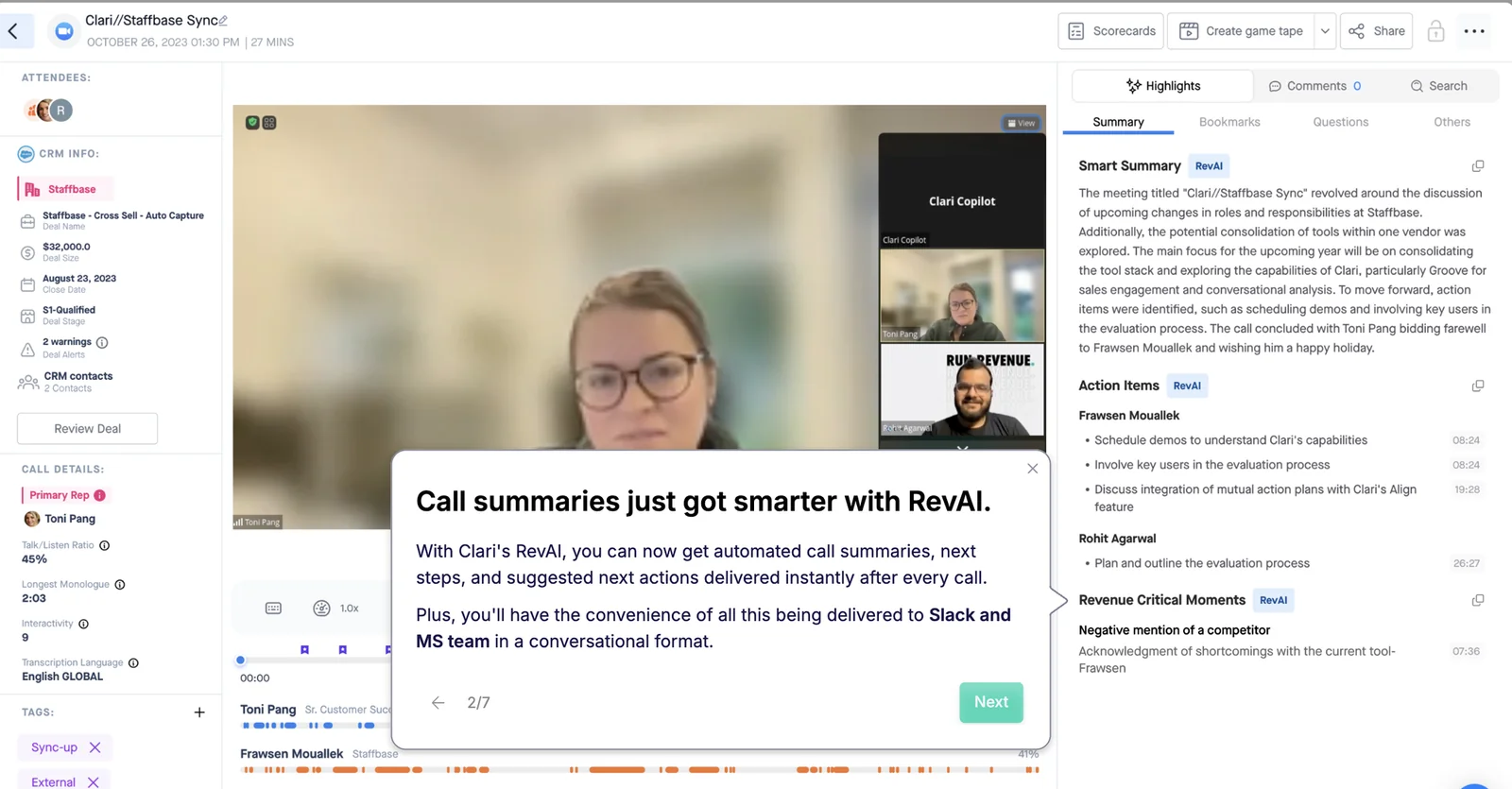The width and height of the screenshot is (1512, 789).
Task: Click the Next button in the popup
Action: pos(991,702)
